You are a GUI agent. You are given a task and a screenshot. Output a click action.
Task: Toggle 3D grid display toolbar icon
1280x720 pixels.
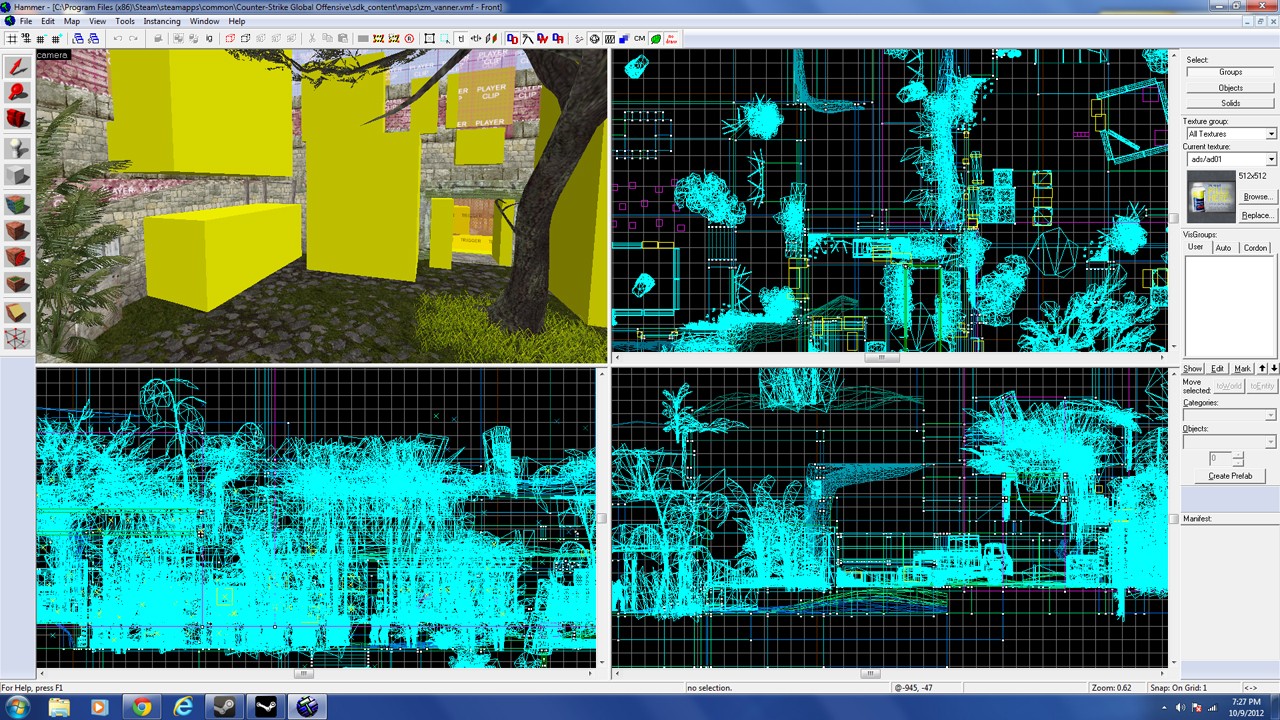27,39
